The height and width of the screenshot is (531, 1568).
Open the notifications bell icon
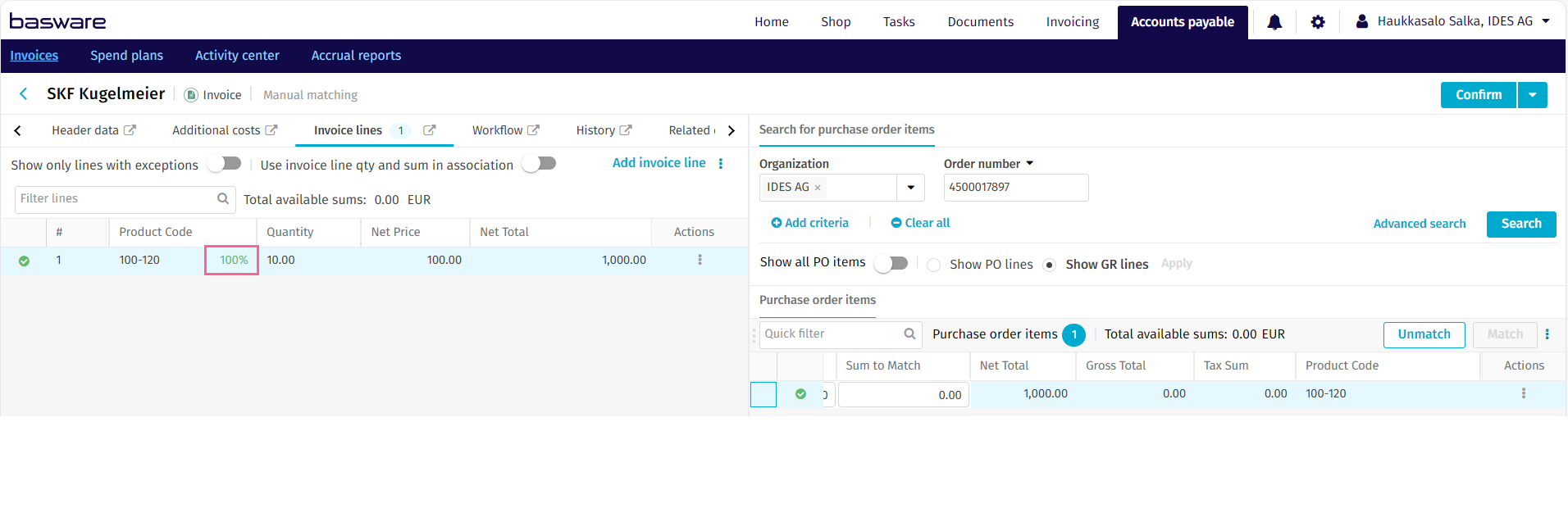(1274, 22)
